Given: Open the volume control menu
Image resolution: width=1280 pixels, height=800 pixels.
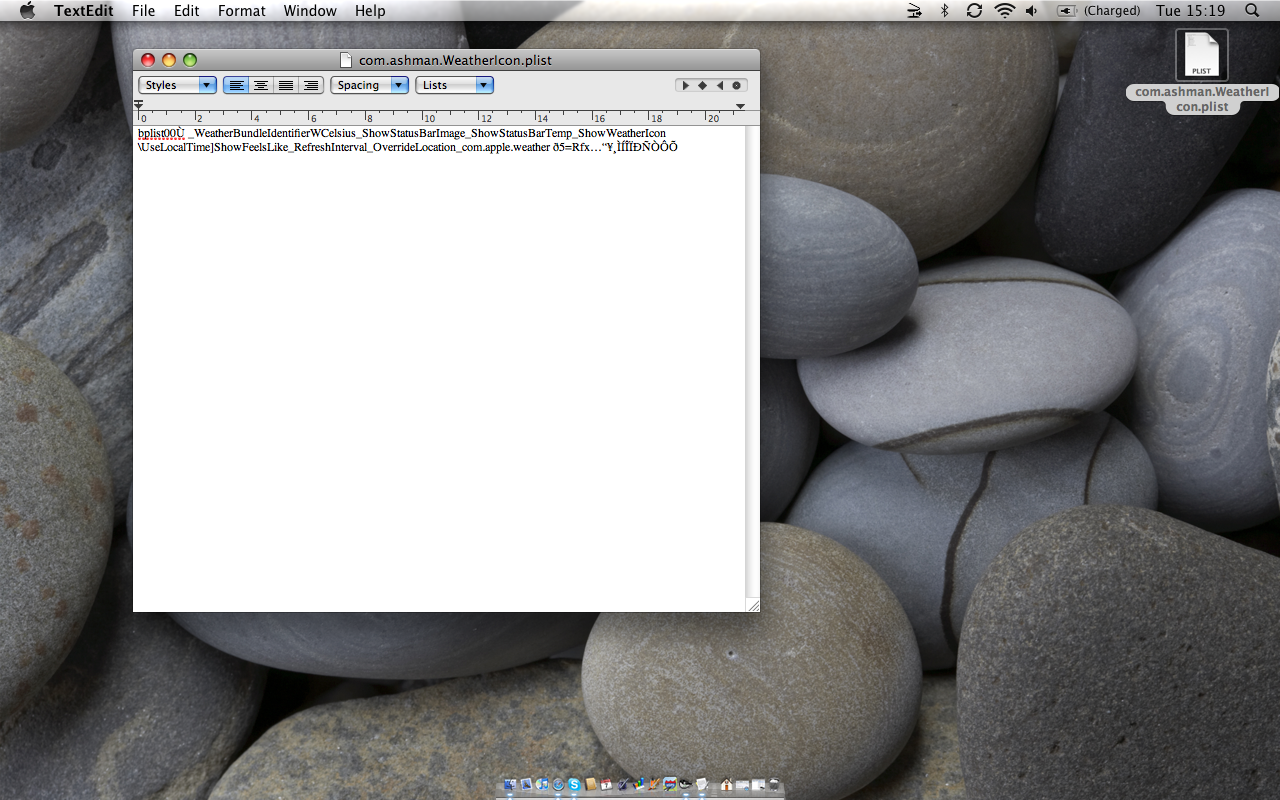Looking at the screenshot, I should (1033, 11).
